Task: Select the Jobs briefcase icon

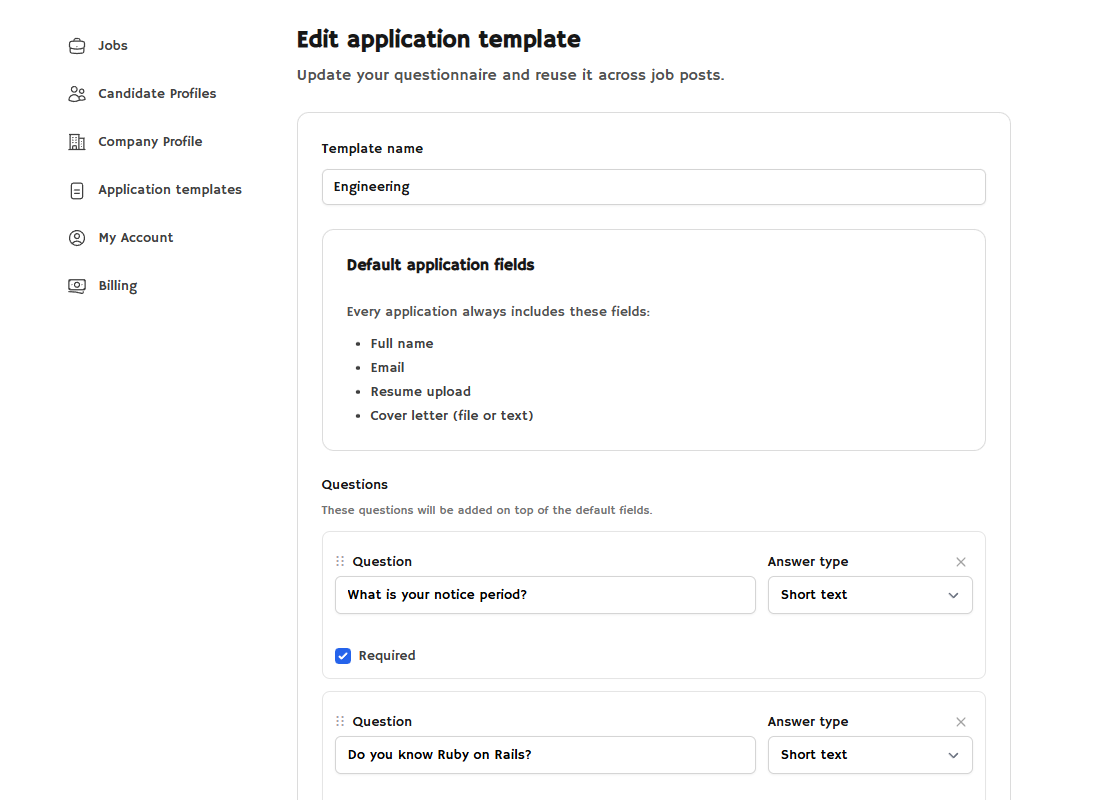Action: click(76, 45)
